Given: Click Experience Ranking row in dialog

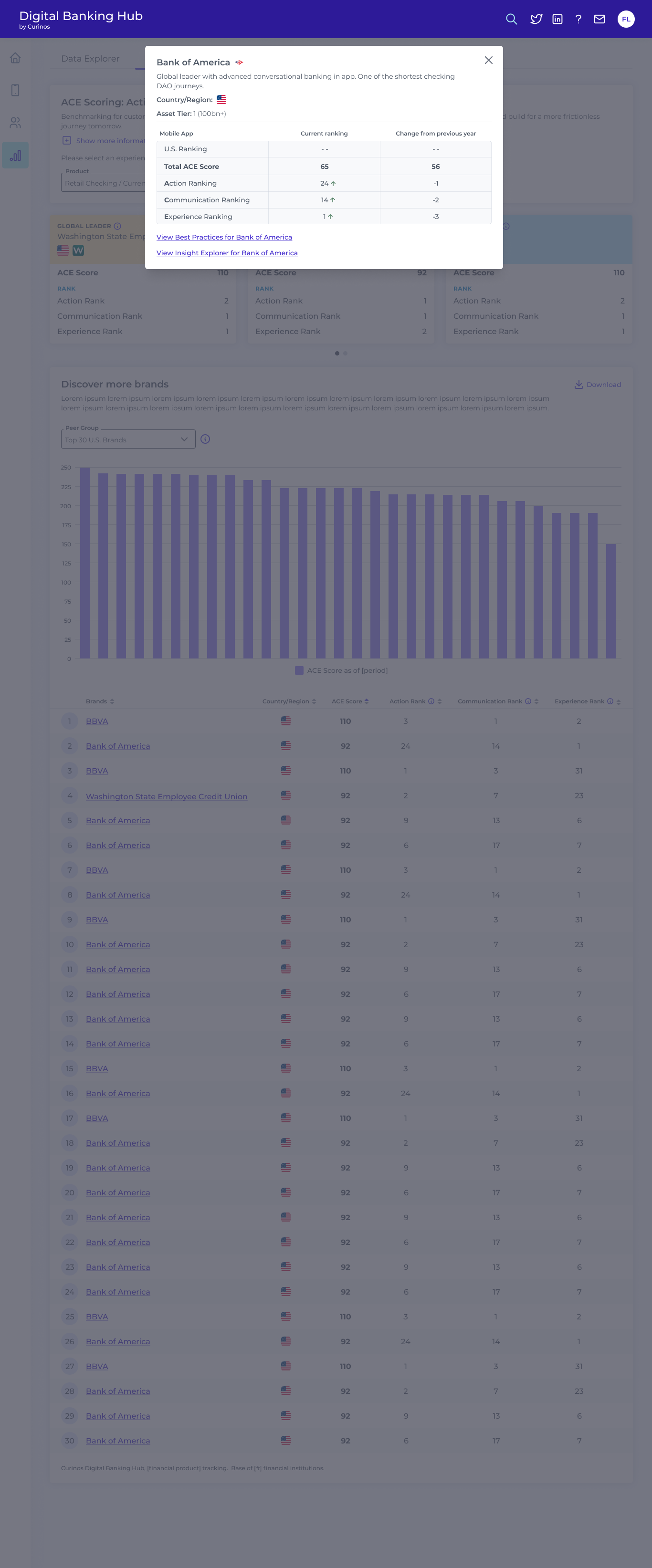Looking at the screenshot, I should (324, 217).
